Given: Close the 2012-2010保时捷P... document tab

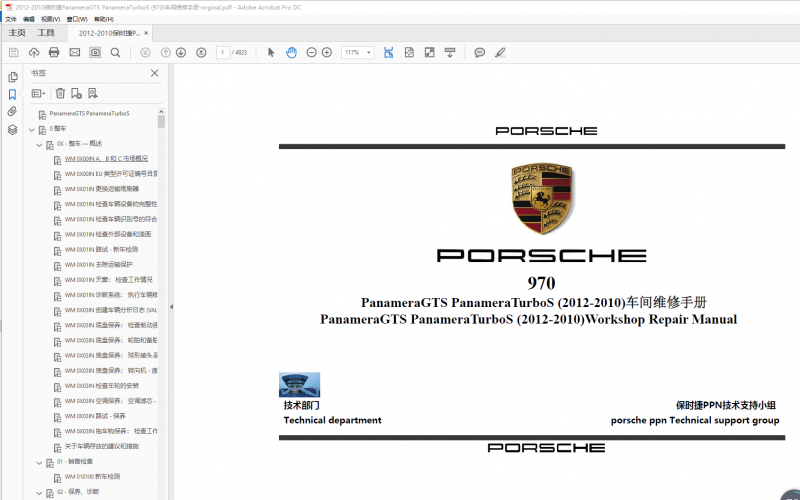Looking at the screenshot, I should tap(146, 33).
